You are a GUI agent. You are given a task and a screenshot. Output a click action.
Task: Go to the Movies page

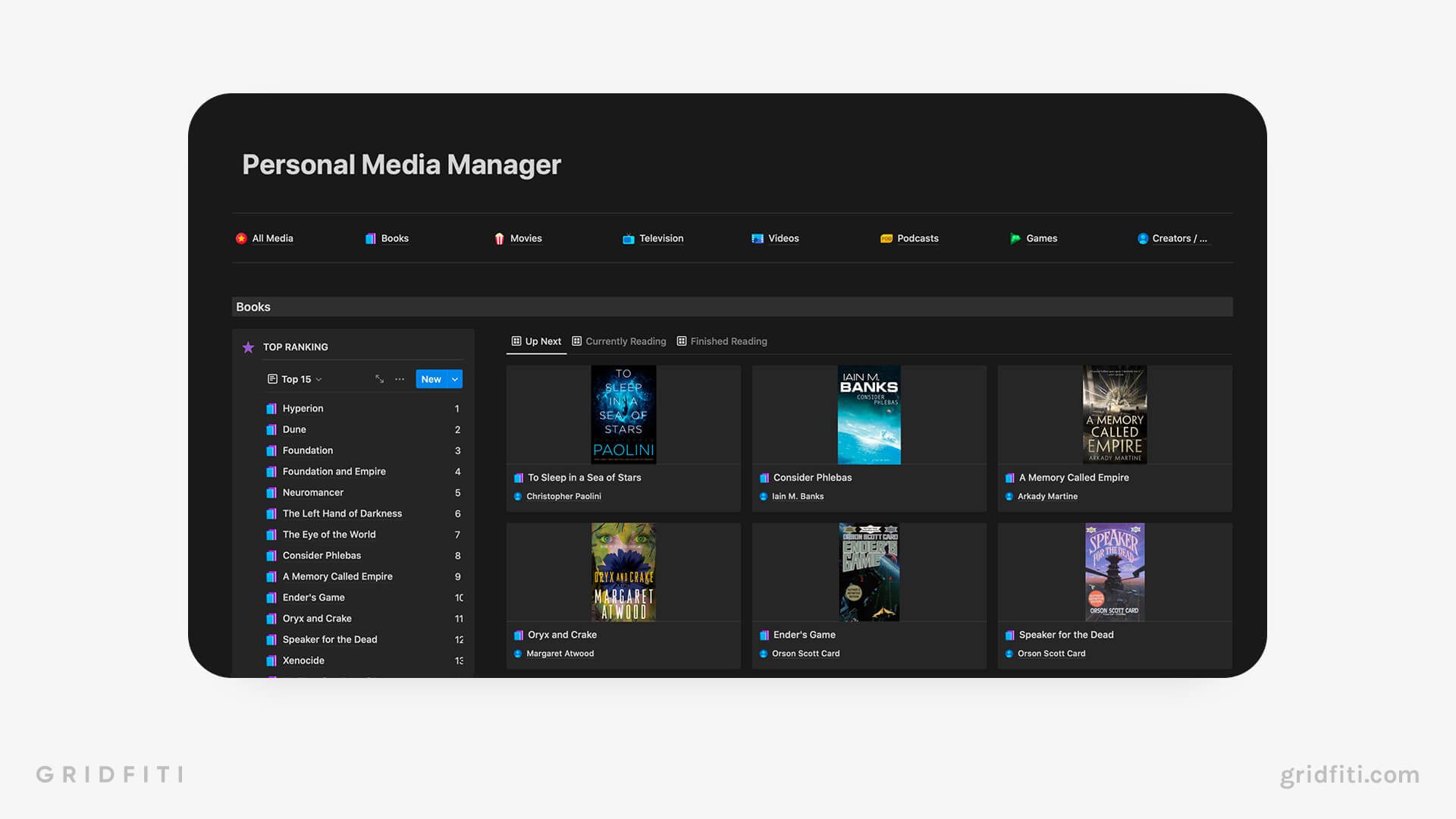coord(526,238)
